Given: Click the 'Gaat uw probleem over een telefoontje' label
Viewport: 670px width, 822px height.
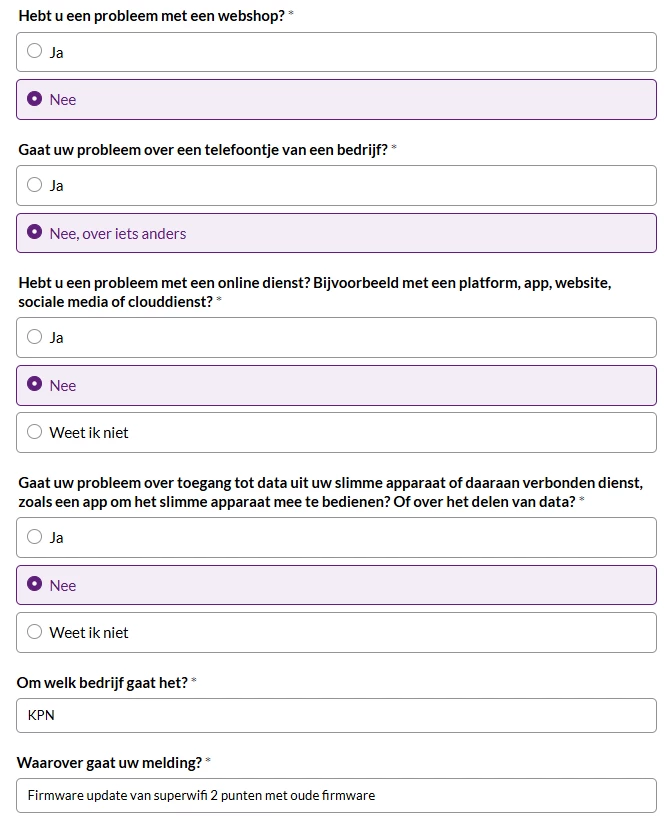Looking at the screenshot, I should click(x=203, y=150).
